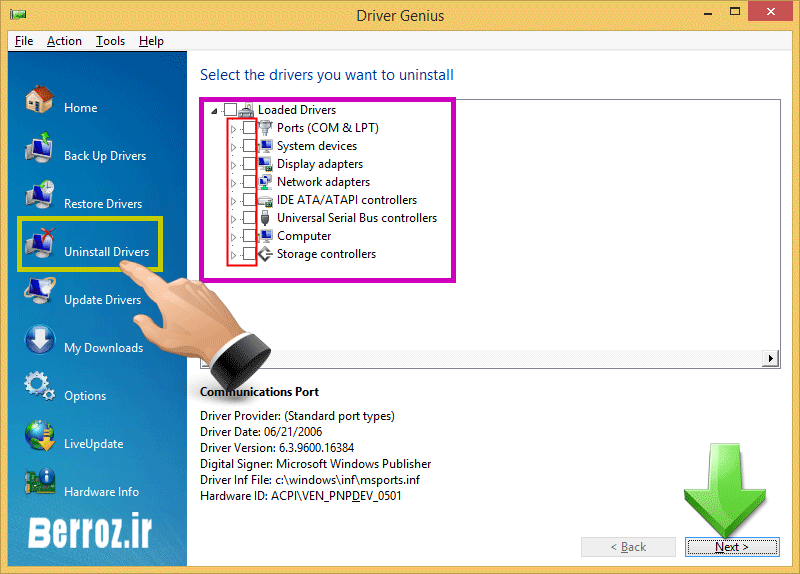Check the Loaded Drivers root checkbox
800x574 pixels.
[231, 110]
